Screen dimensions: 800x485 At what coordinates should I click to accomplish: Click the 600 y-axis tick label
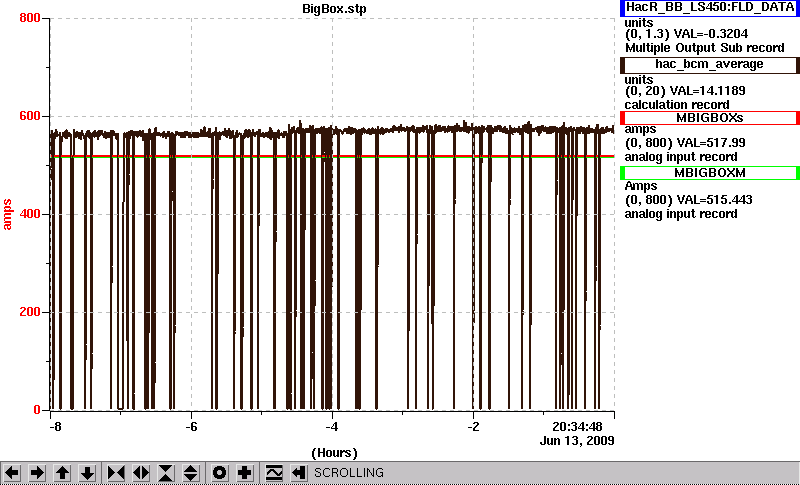pyautogui.click(x=30, y=116)
